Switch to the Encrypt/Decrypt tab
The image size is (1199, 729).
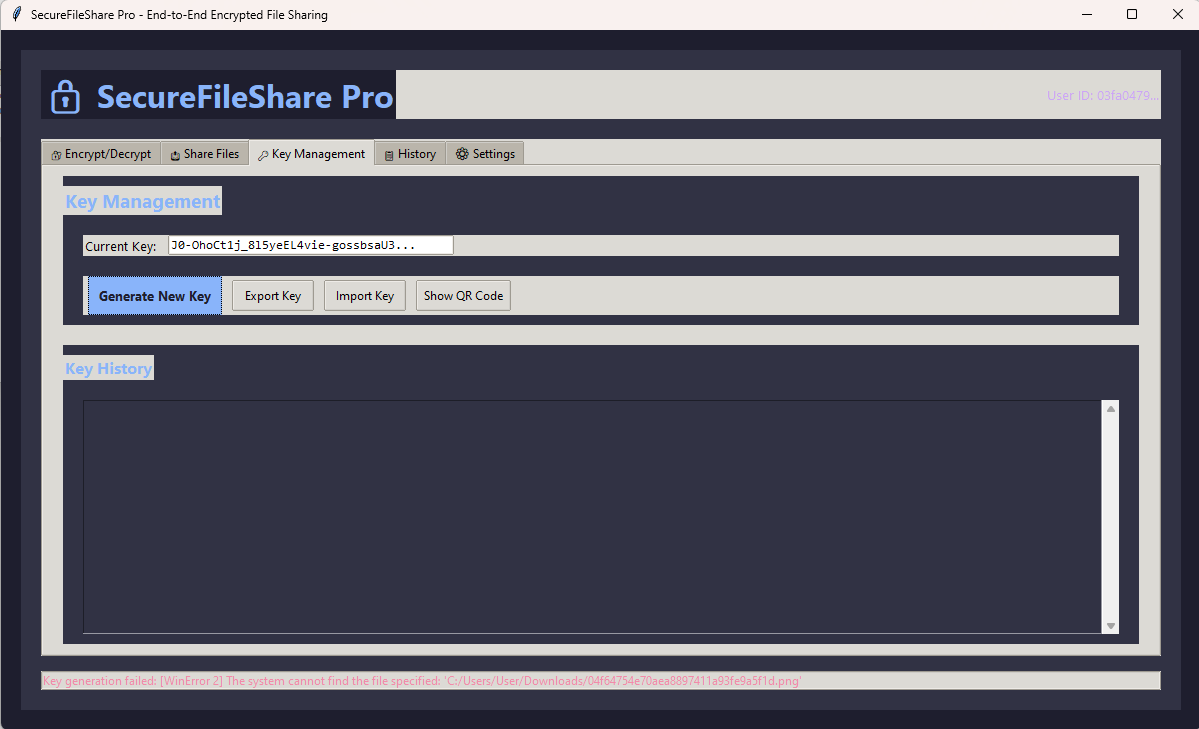pos(101,154)
